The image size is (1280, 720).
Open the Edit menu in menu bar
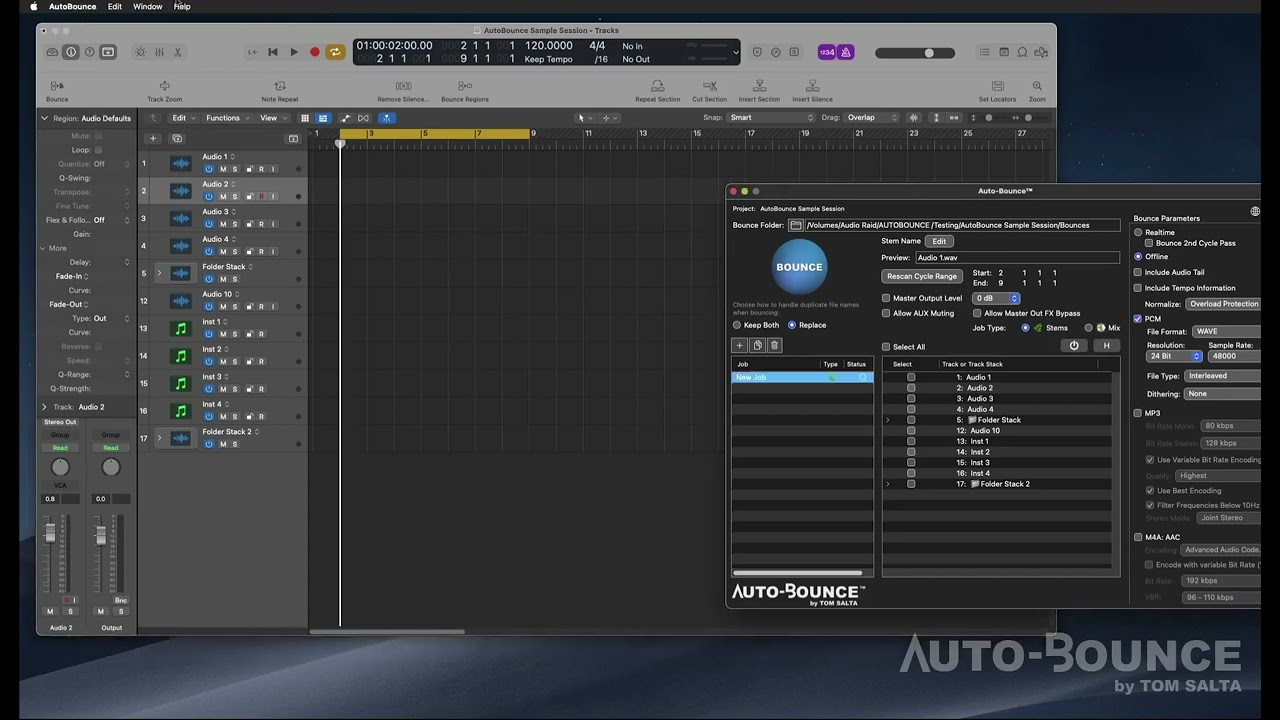click(115, 7)
